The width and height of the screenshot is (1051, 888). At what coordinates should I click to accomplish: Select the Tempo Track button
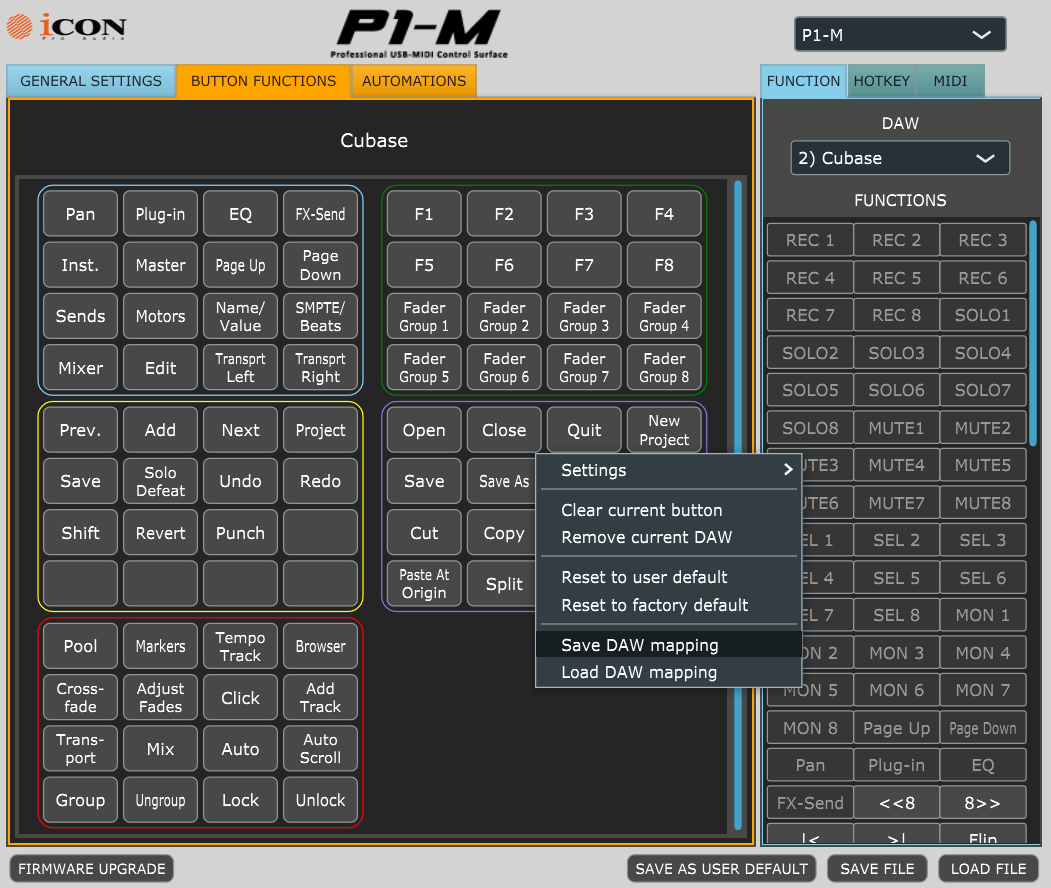point(240,646)
